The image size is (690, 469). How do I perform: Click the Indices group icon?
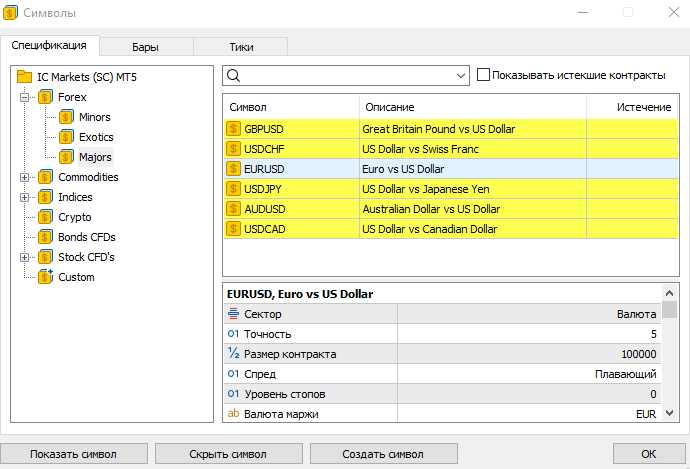coord(45,197)
